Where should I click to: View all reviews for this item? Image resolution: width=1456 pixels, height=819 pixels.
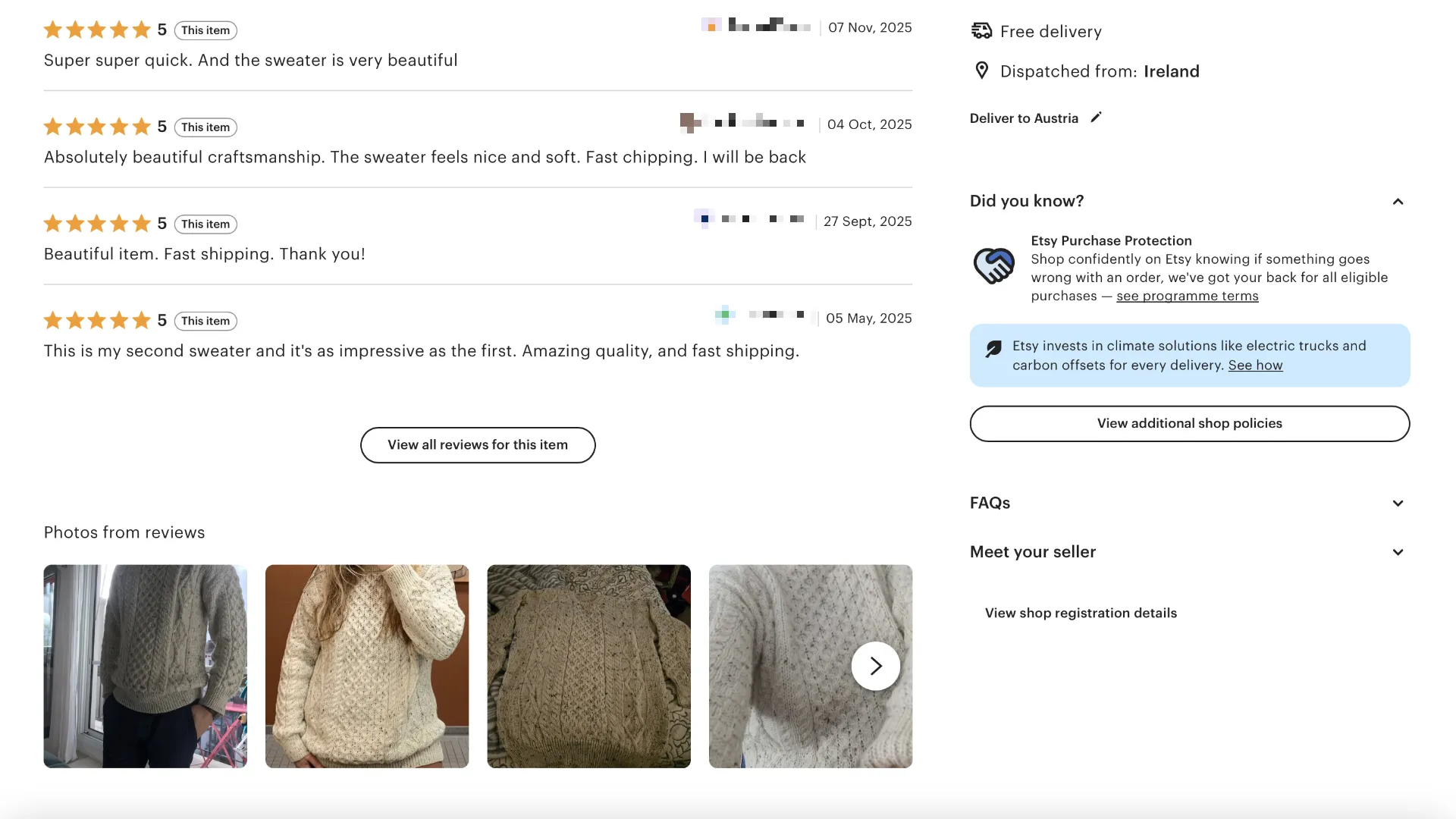(x=478, y=445)
